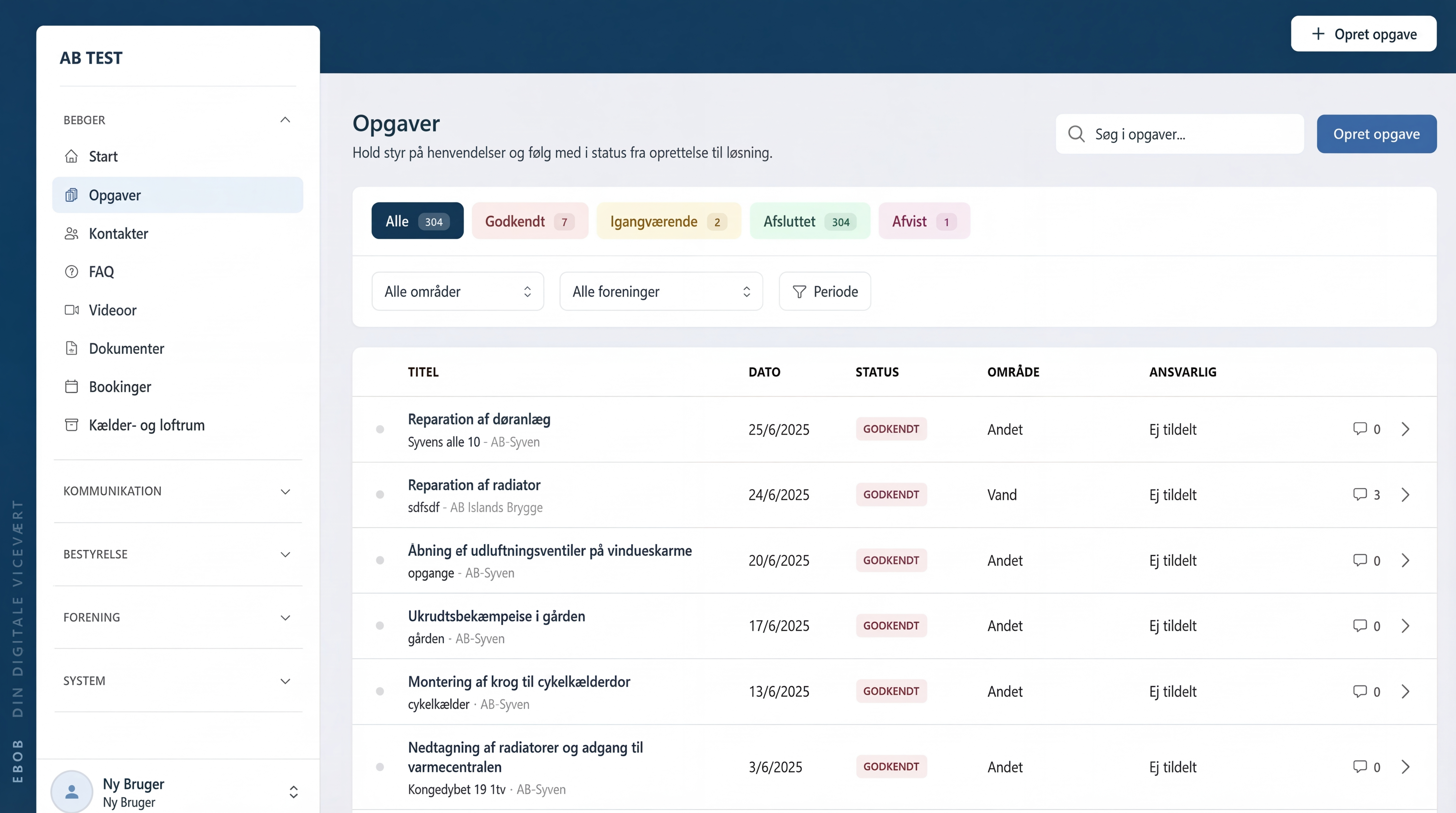Screen dimensions: 1456x813
Task: Select the dot beside Montering af krog
Action: (380, 691)
